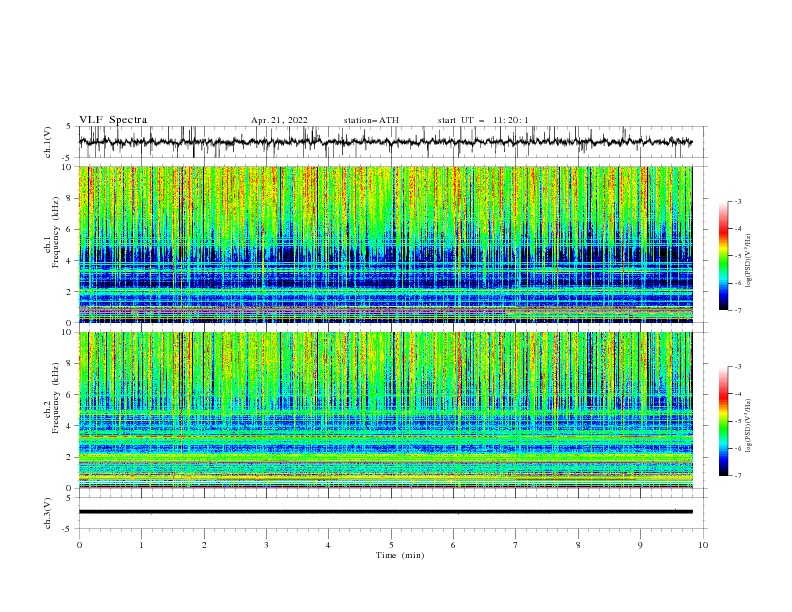Click time axis tick label "10"
This screenshot has height=612, width=792.
[703, 545]
